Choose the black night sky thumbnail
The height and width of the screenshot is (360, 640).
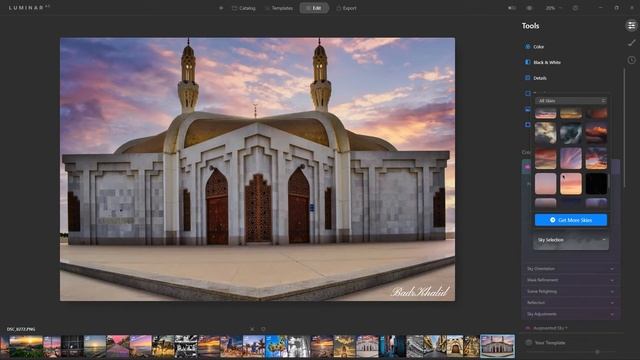(596, 184)
